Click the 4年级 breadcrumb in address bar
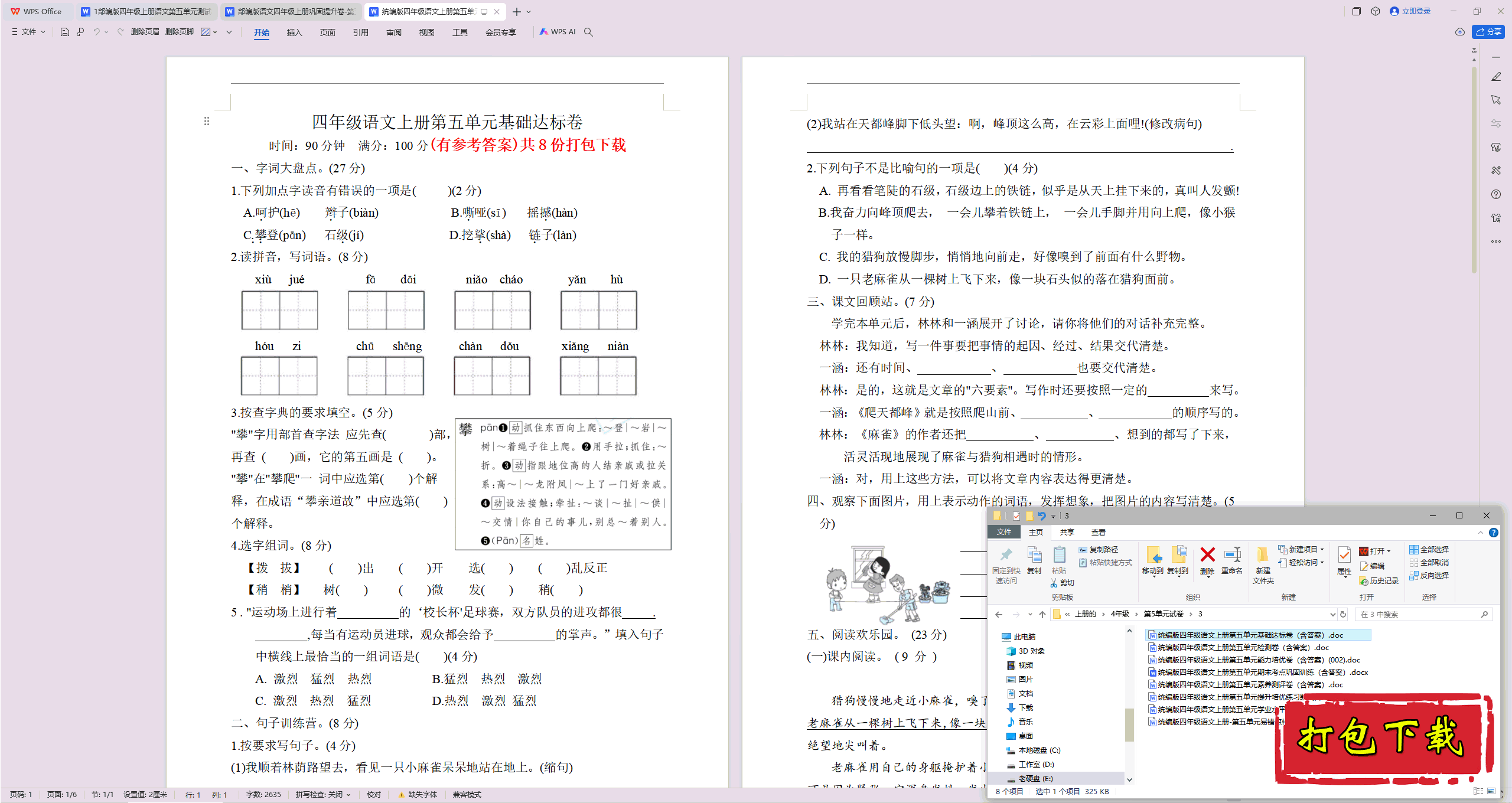 pos(1120,614)
